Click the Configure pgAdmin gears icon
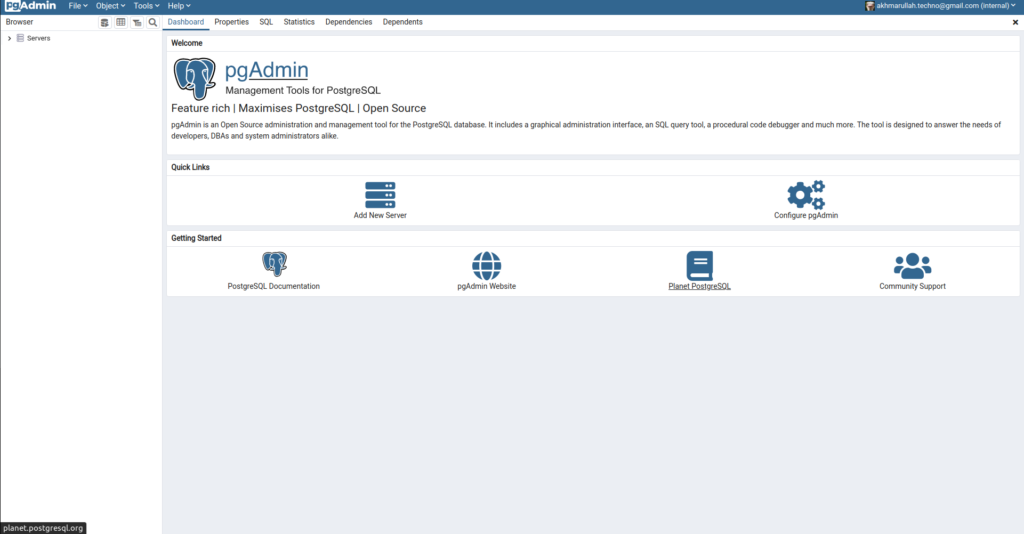This screenshot has height=534, width=1024. pyautogui.click(x=806, y=195)
